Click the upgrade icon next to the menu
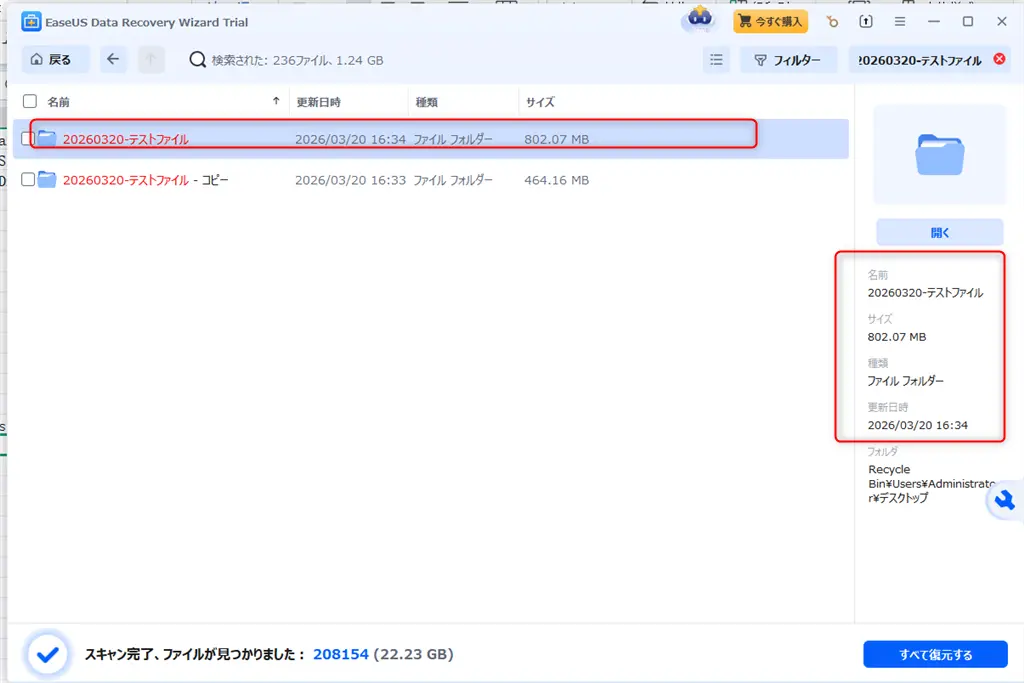 click(x=866, y=21)
